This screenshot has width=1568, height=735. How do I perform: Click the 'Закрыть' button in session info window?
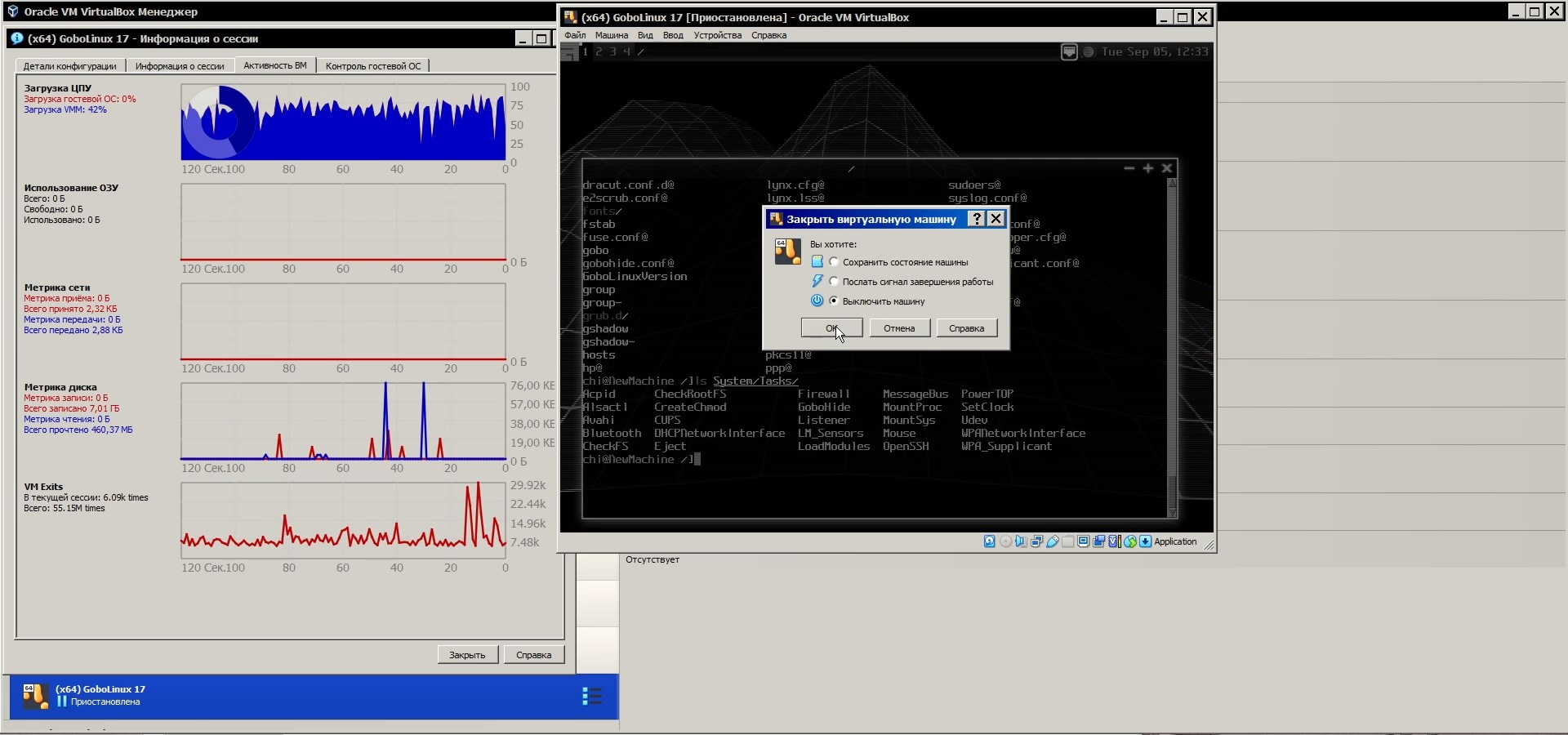point(467,655)
